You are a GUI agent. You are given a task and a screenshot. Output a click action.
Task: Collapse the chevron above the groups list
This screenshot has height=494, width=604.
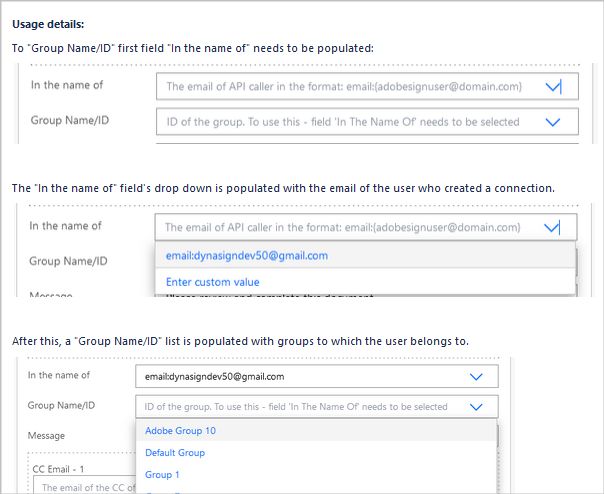pos(476,407)
